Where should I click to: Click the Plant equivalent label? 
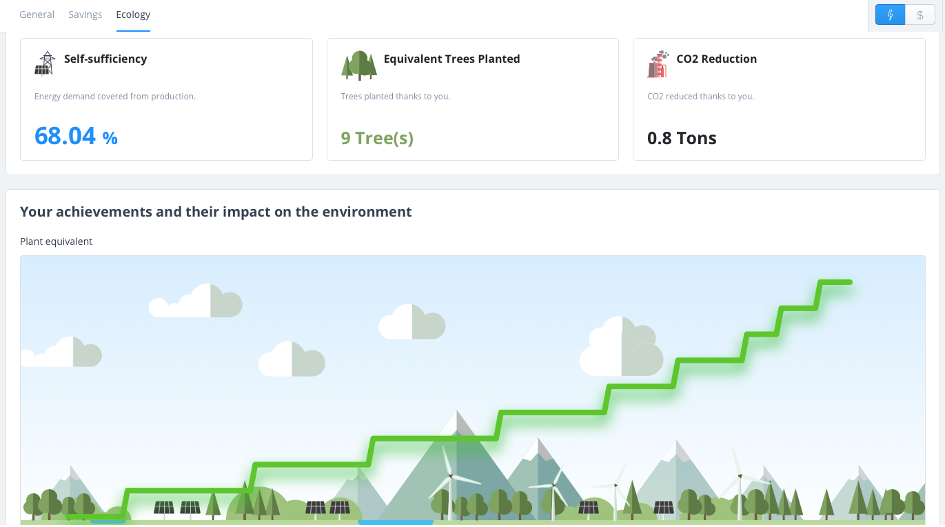click(56, 241)
